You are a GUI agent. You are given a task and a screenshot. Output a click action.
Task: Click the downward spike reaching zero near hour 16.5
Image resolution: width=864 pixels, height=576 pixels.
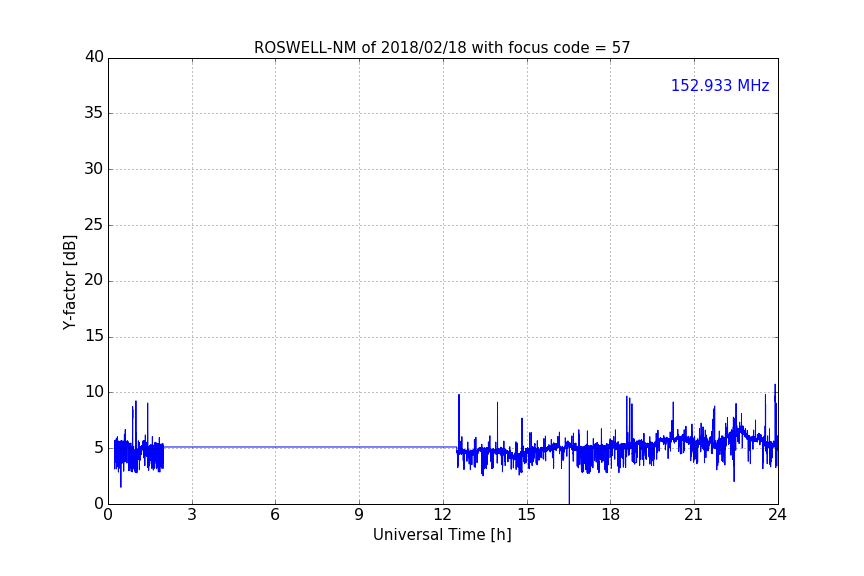(569, 480)
